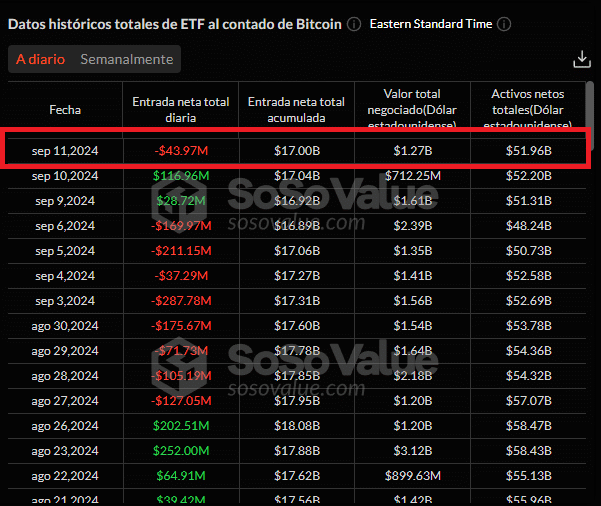This screenshot has height=506, width=601.
Task: Click traded value $1.56B
Action: tap(413, 301)
